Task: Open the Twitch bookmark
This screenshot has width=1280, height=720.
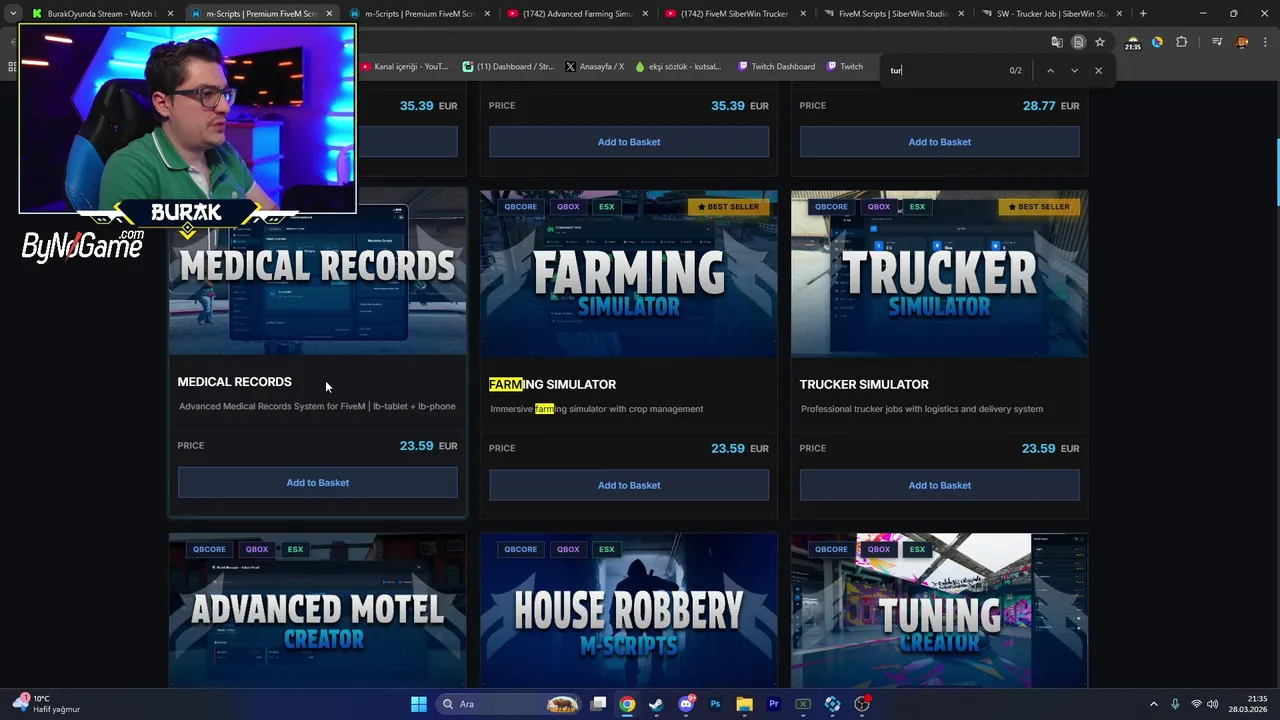Action: click(x=845, y=67)
